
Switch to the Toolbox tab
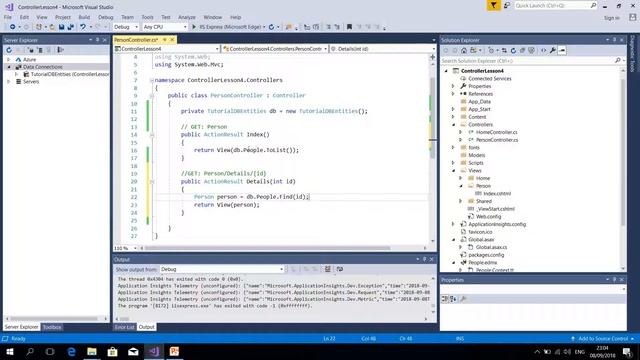click(52, 327)
